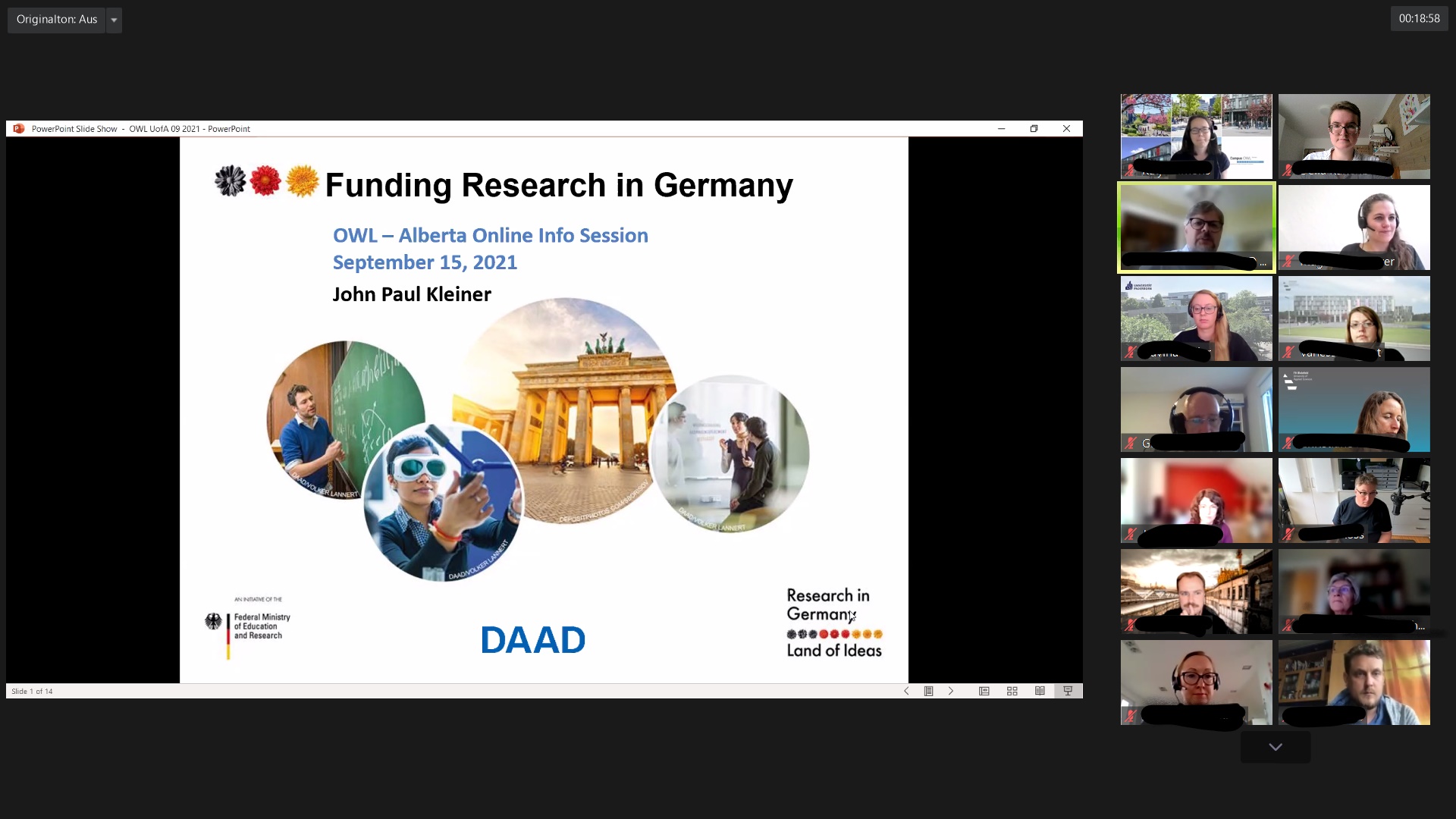Click the title 'OWL UofA 09 2021 - PowerPoint'
The width and height of the screenshot is (1456, 819).
point(190,129)
